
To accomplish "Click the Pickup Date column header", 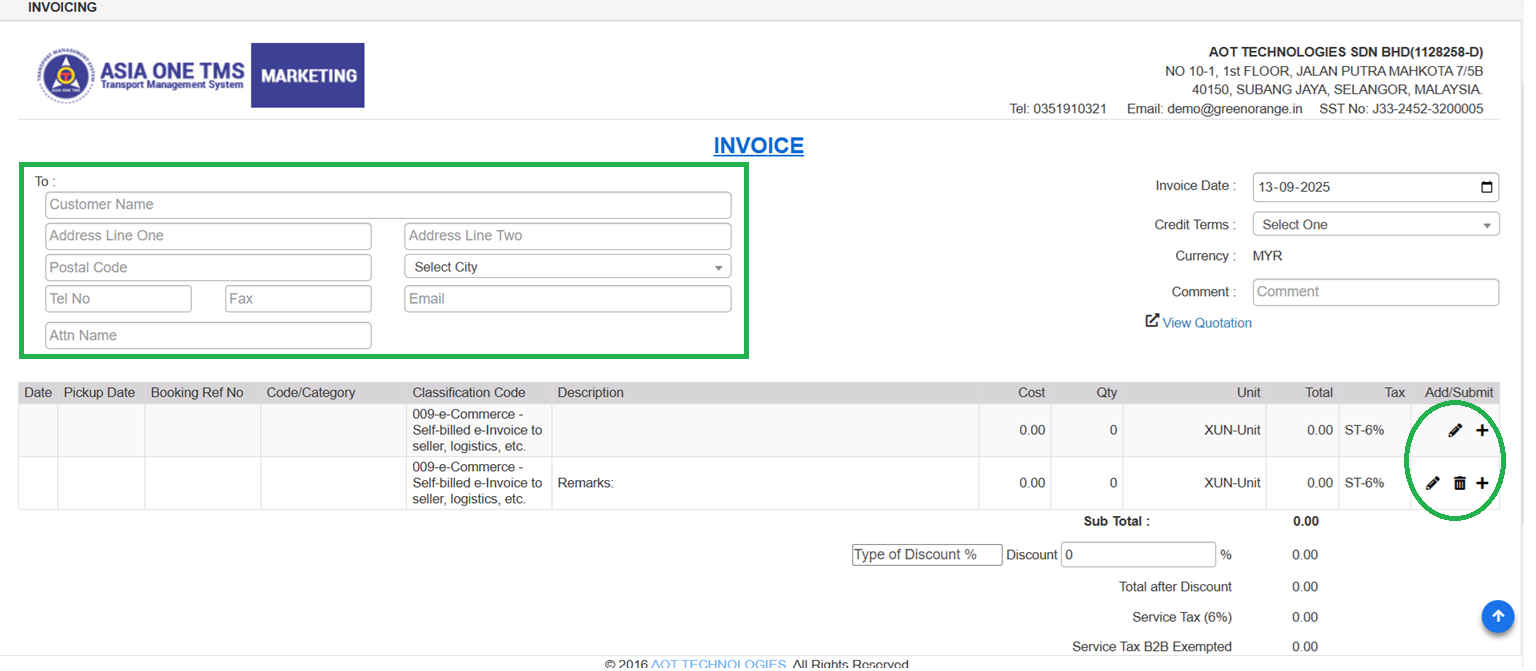I will (99, 393).
